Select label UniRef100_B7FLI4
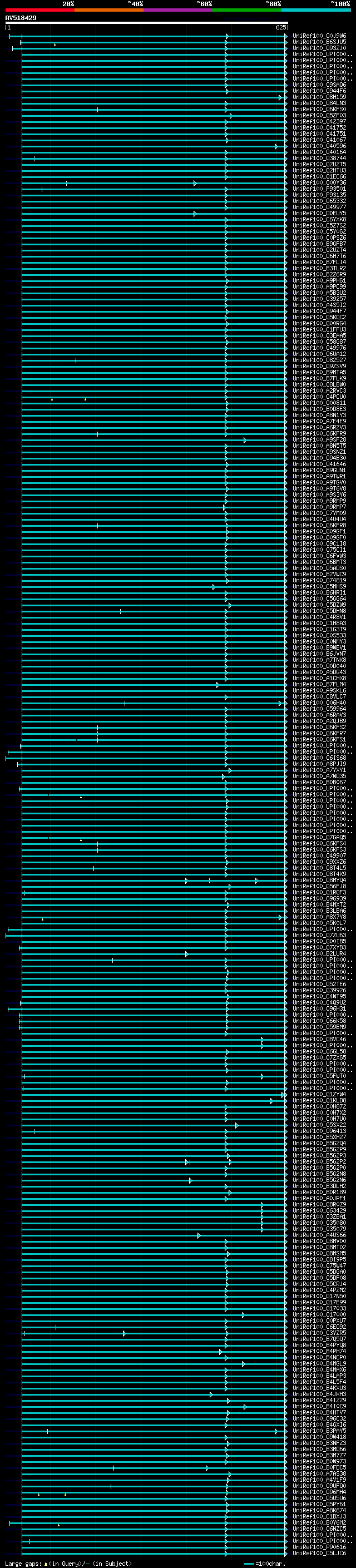This screenshot has width=356, height=1568. click(x=319, y=263)
